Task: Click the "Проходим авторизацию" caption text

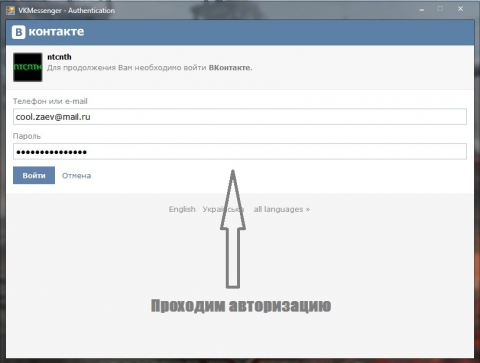Action: point(241,306)
